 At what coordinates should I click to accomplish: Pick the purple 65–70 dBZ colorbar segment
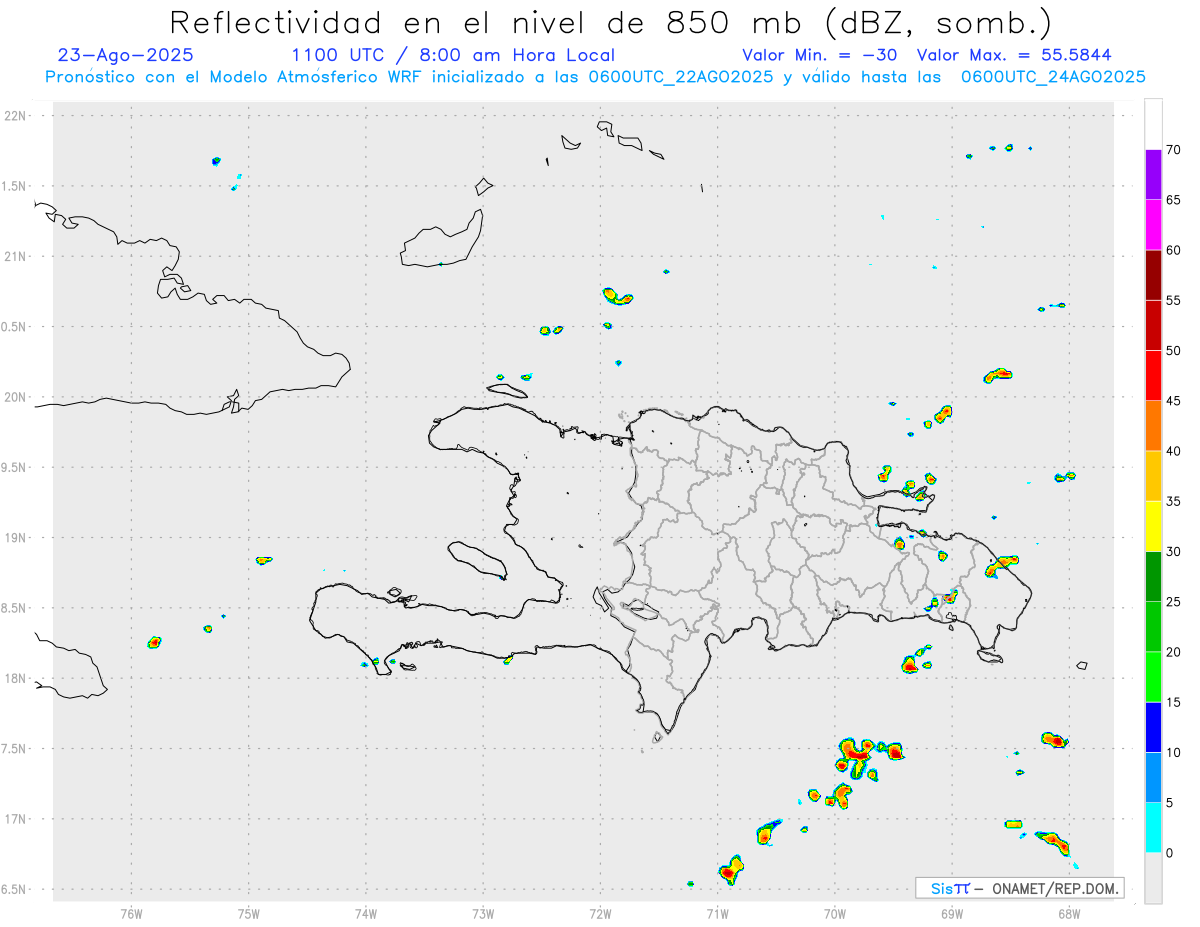click(1153, 175)
